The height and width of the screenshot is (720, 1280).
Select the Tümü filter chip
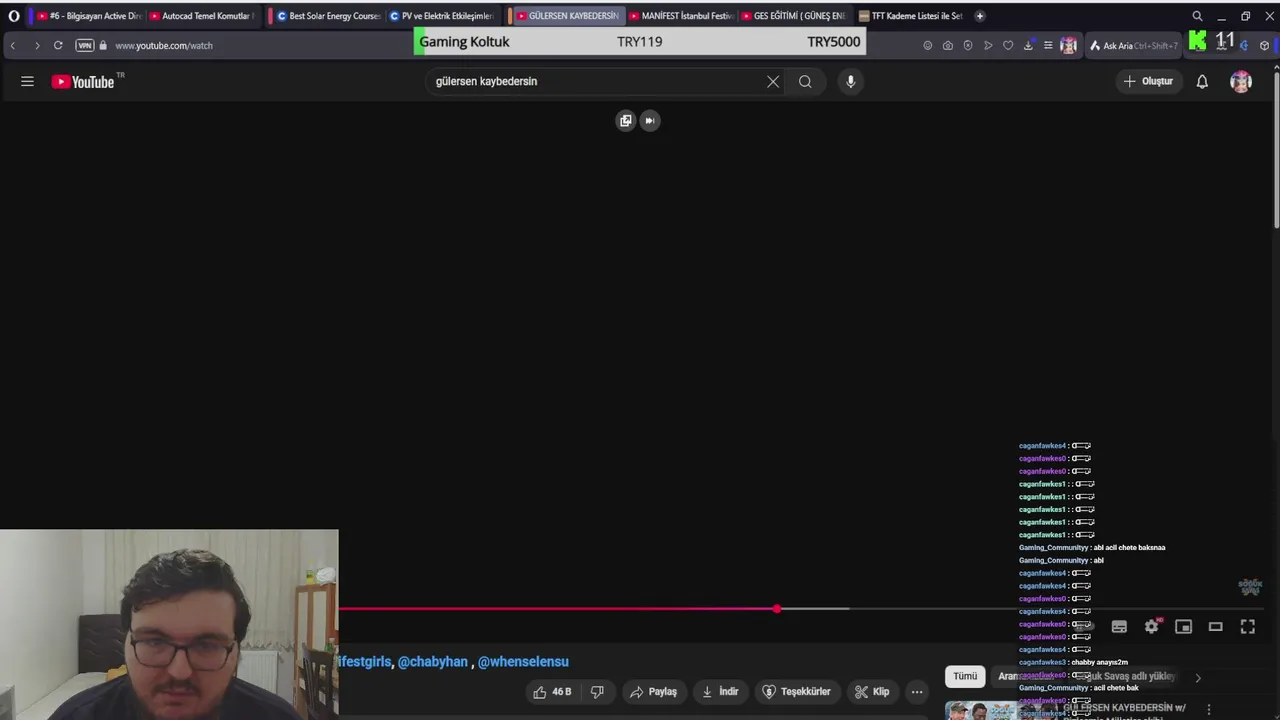965,676
